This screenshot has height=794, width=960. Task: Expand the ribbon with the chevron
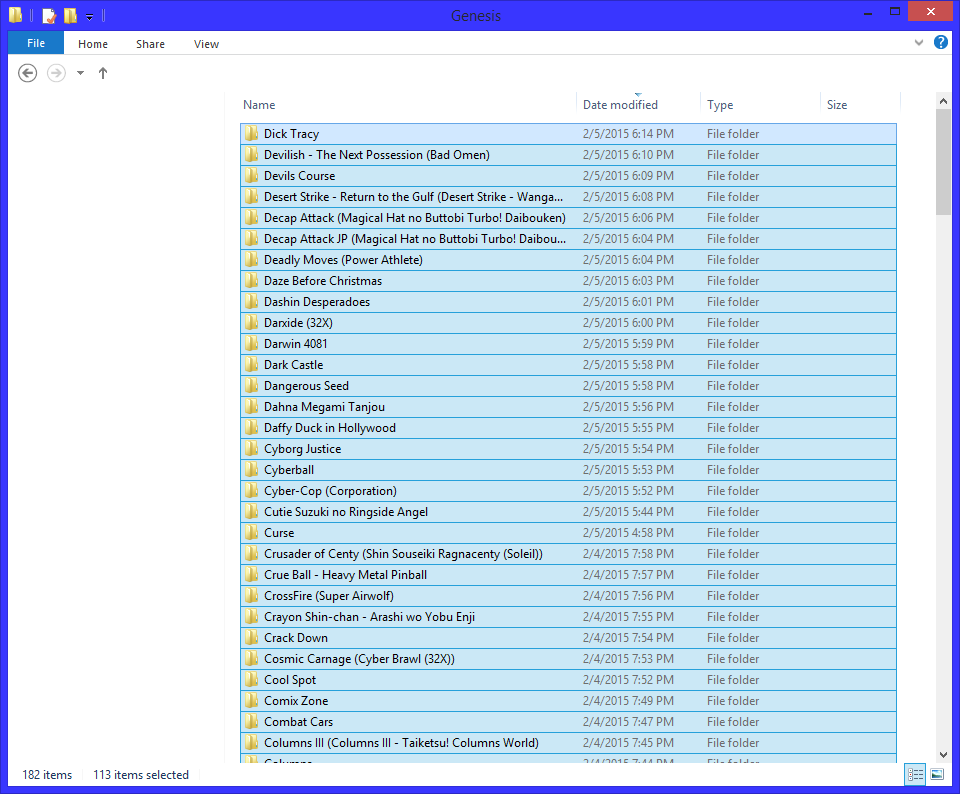point(919,43)
